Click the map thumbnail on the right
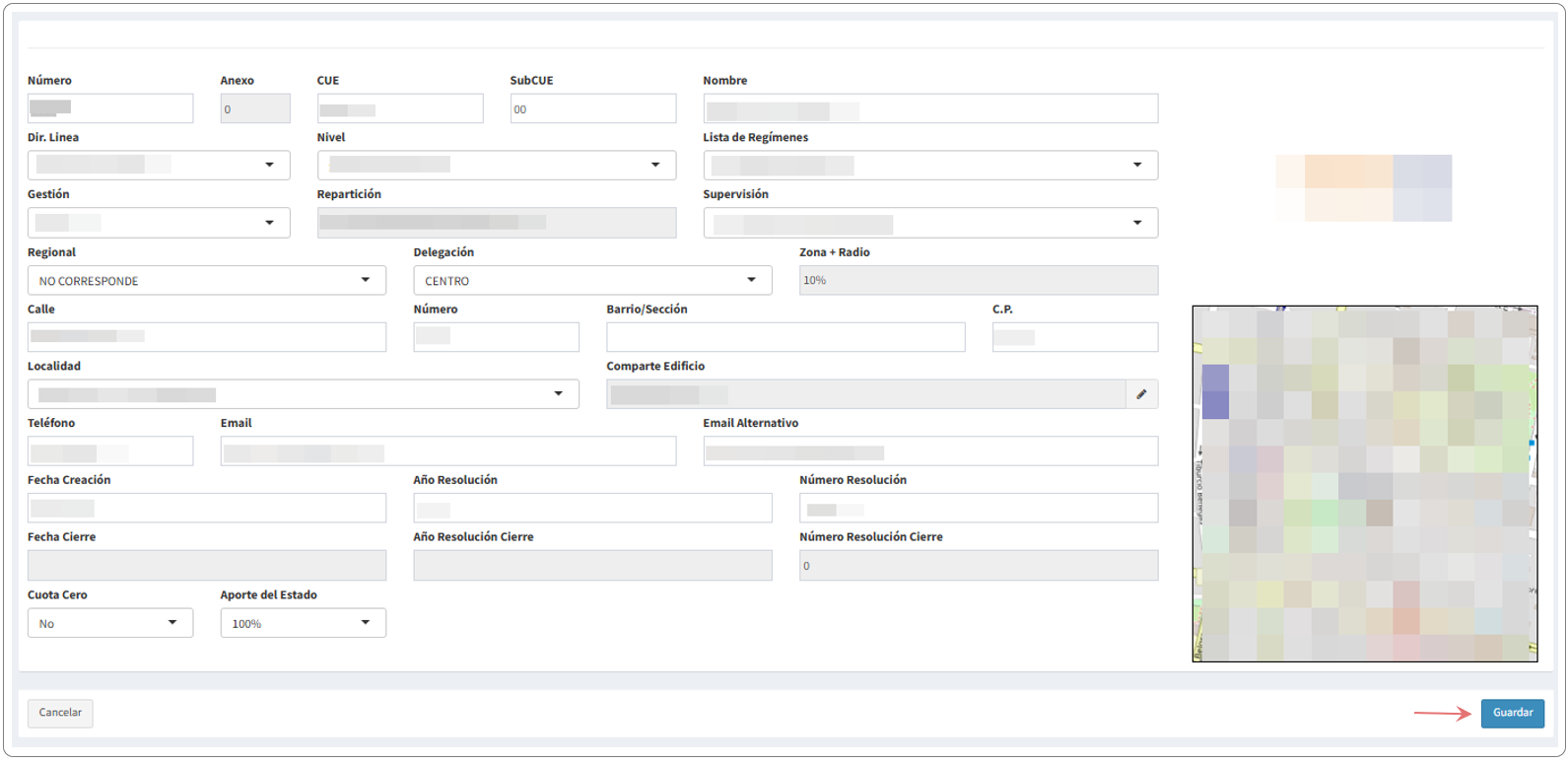 point(1364,483)
